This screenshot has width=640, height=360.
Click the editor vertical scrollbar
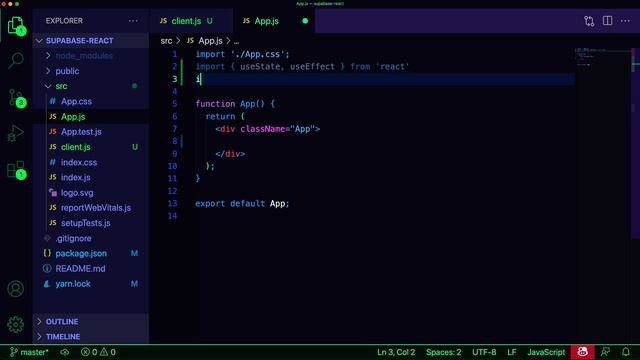(636, 143)
